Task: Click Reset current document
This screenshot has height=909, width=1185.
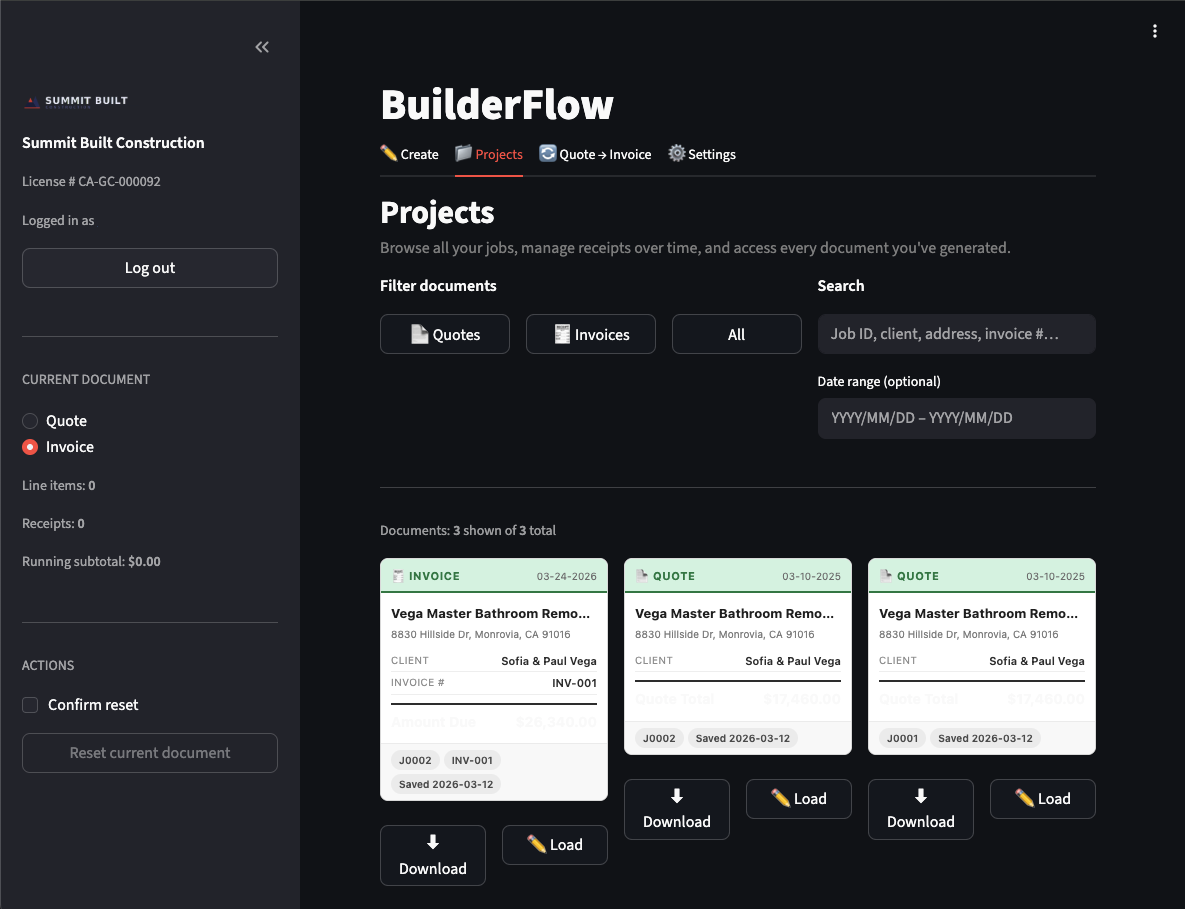Action: 149,752
